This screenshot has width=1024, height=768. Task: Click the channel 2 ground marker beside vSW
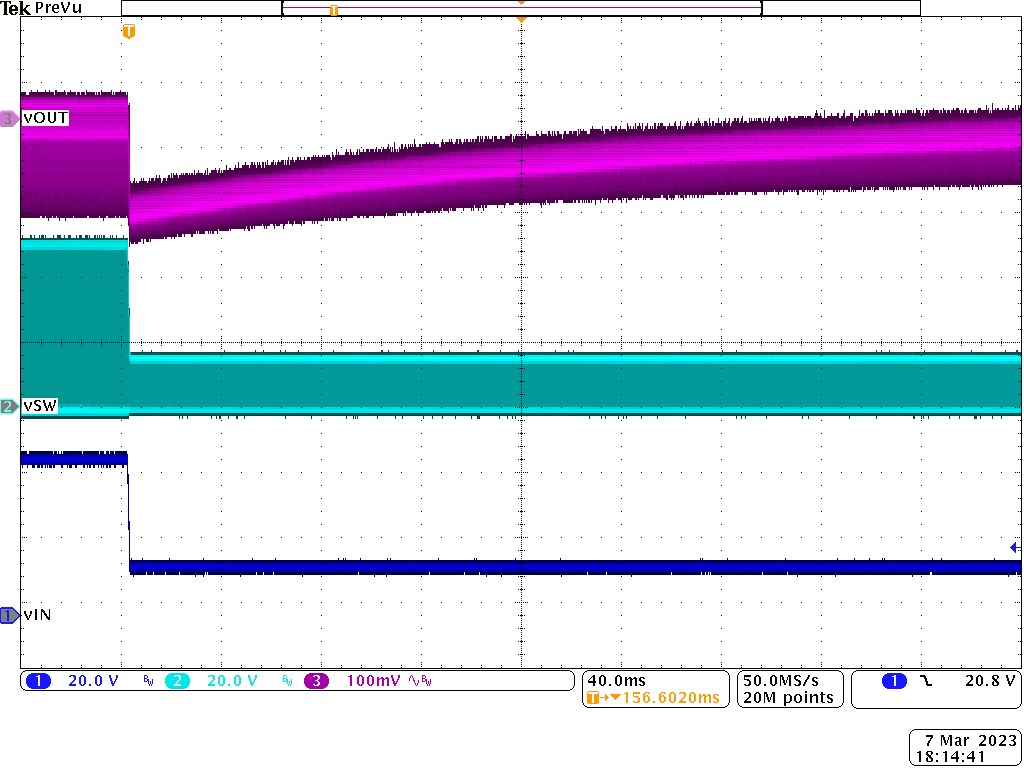9,406
